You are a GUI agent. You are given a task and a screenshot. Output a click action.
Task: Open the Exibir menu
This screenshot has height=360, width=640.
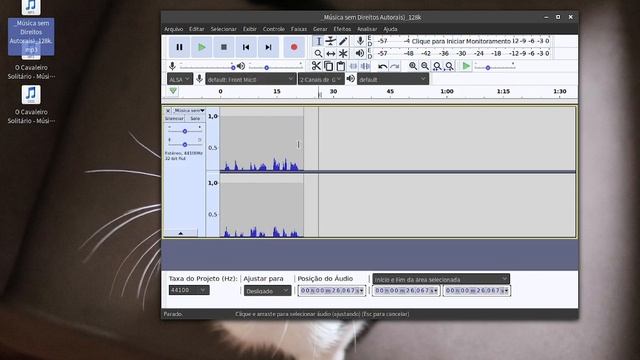pyautogui.click(x=249, y=29)
